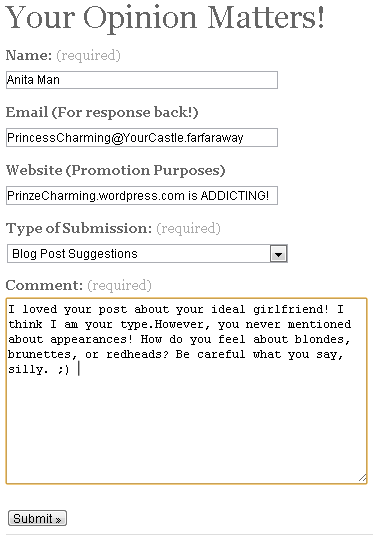
Task: Click the Email field with PrincessCharming address
Action: (x=142, y=137)
